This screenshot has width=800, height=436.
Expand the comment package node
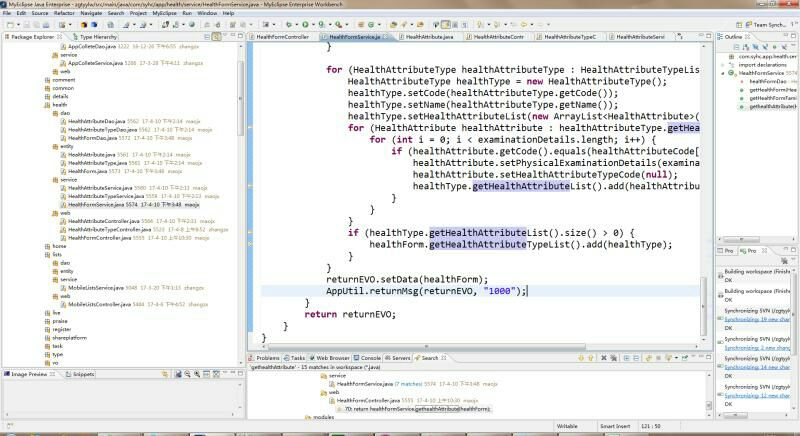[63, 79]
